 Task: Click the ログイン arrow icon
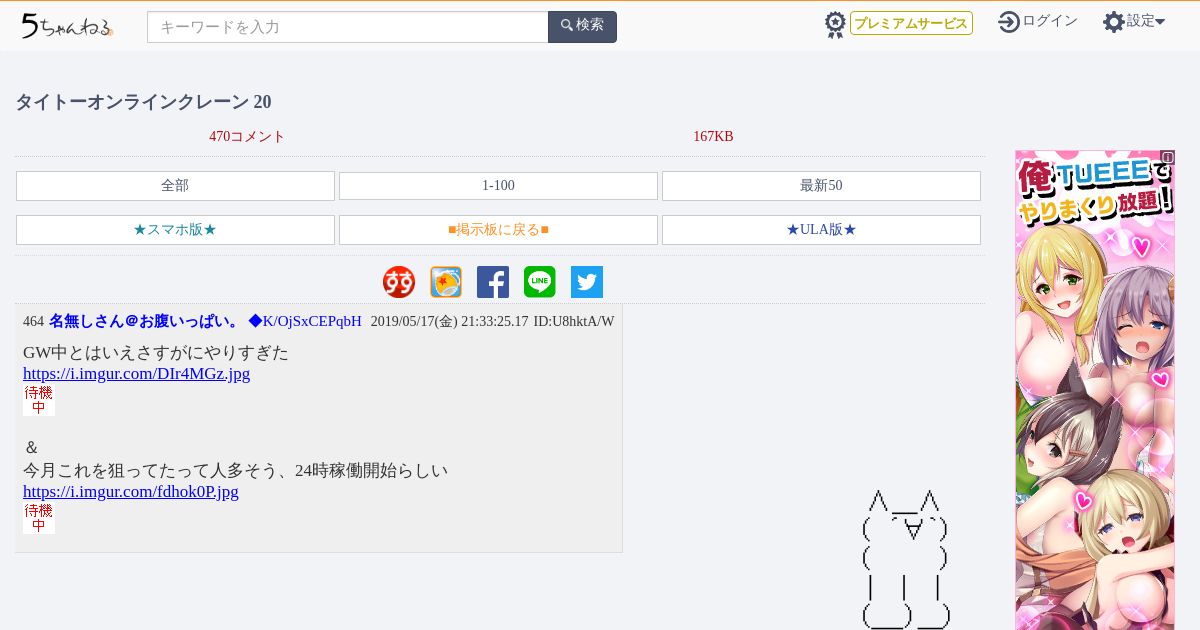(x=1009, y=21)
